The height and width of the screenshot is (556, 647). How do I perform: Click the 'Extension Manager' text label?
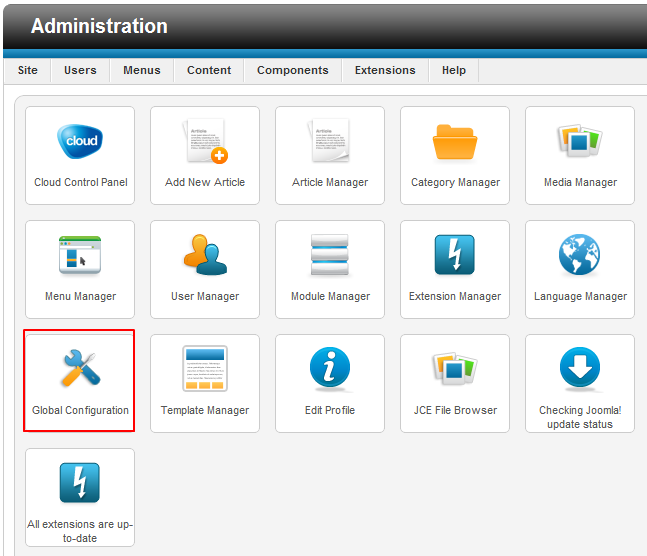(455, 296)
